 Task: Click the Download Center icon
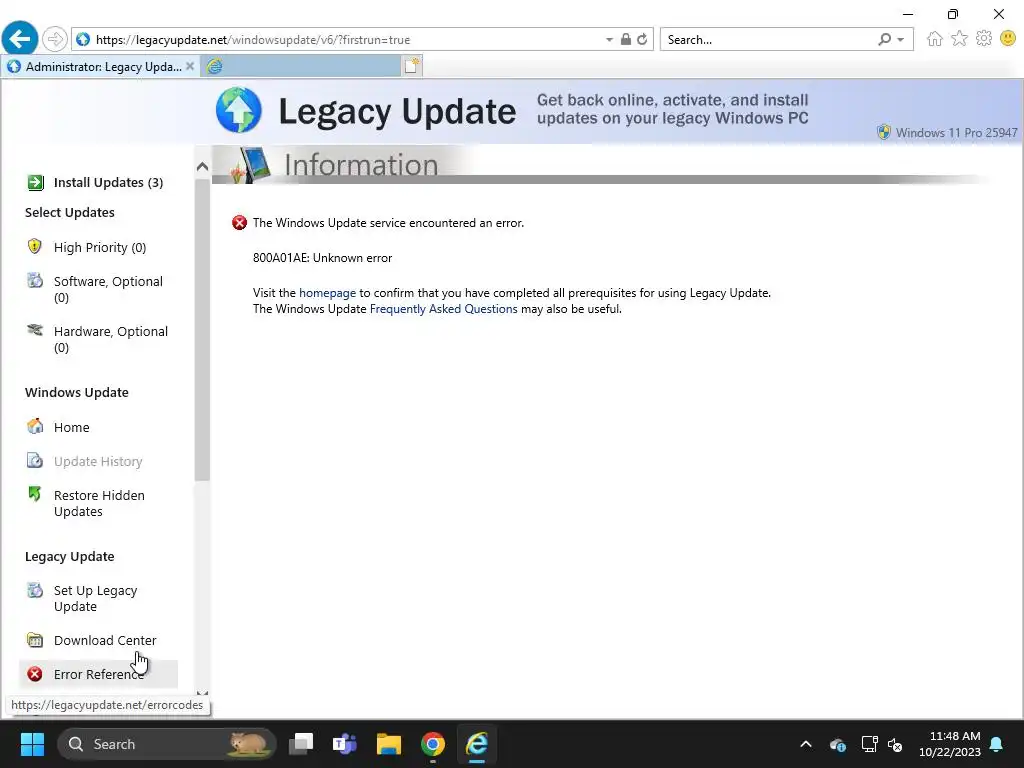pyautogui.click(x=35, y=640)
